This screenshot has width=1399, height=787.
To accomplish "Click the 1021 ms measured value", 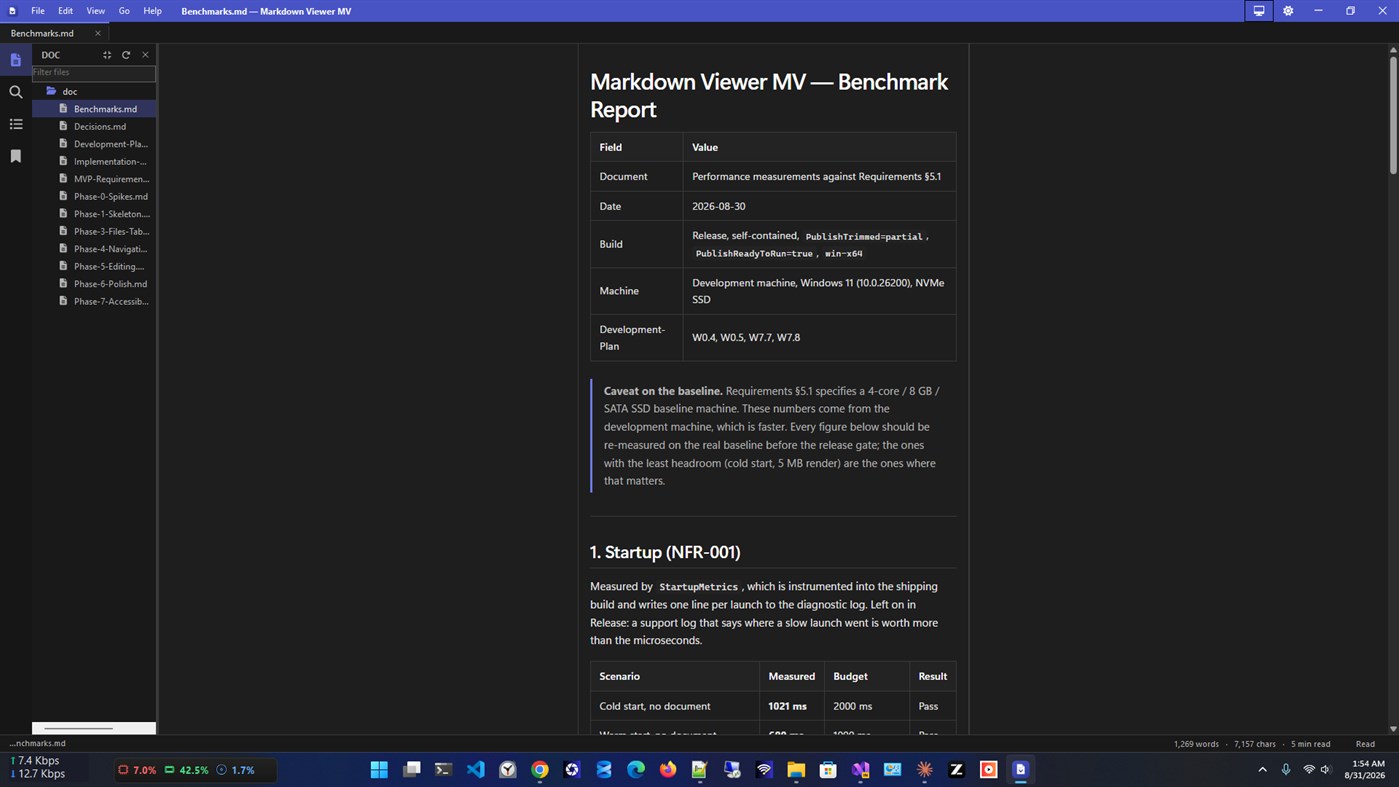I will point(787,706).
